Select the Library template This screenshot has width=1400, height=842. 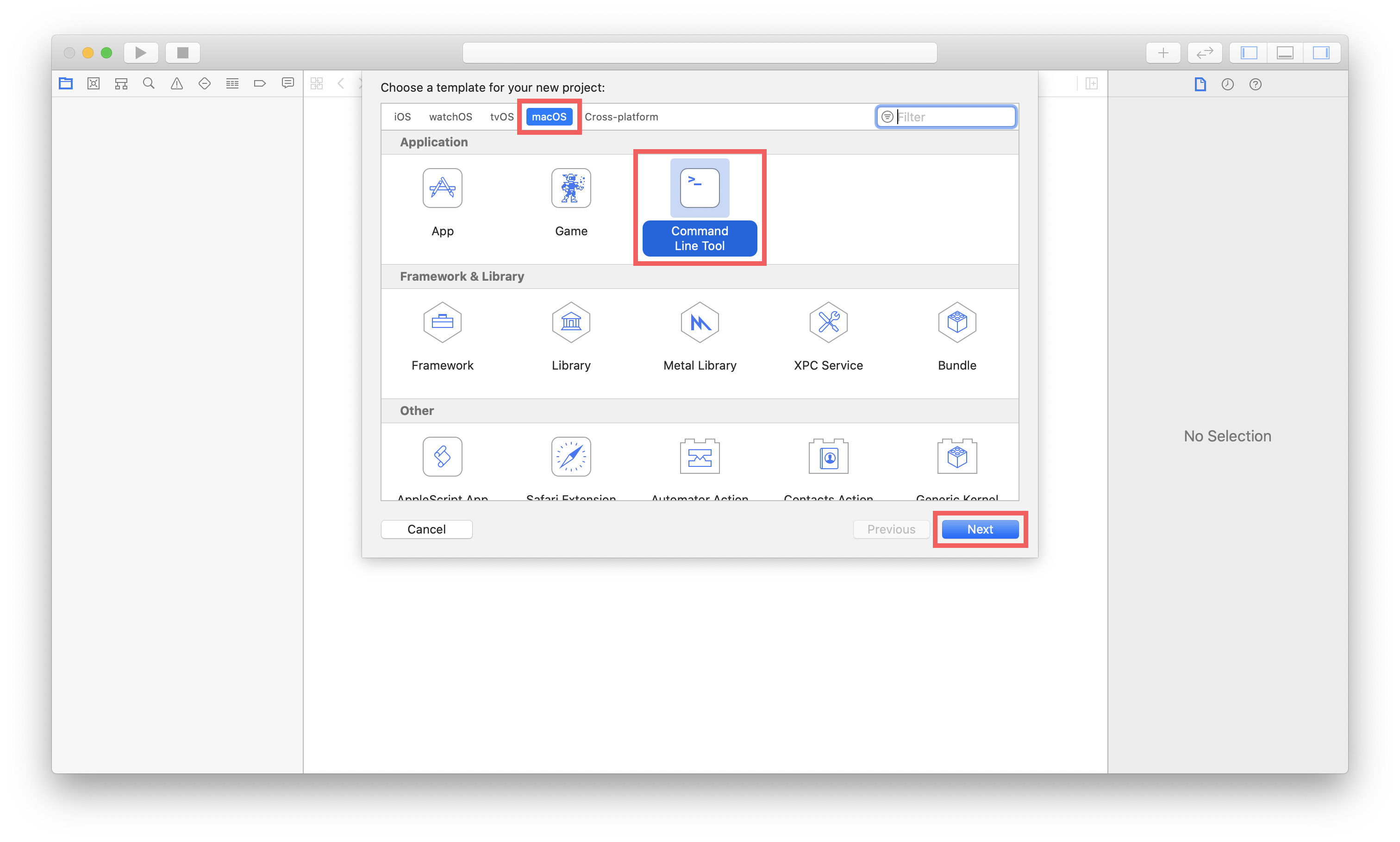pyautogui.click(x=570, y=322)
